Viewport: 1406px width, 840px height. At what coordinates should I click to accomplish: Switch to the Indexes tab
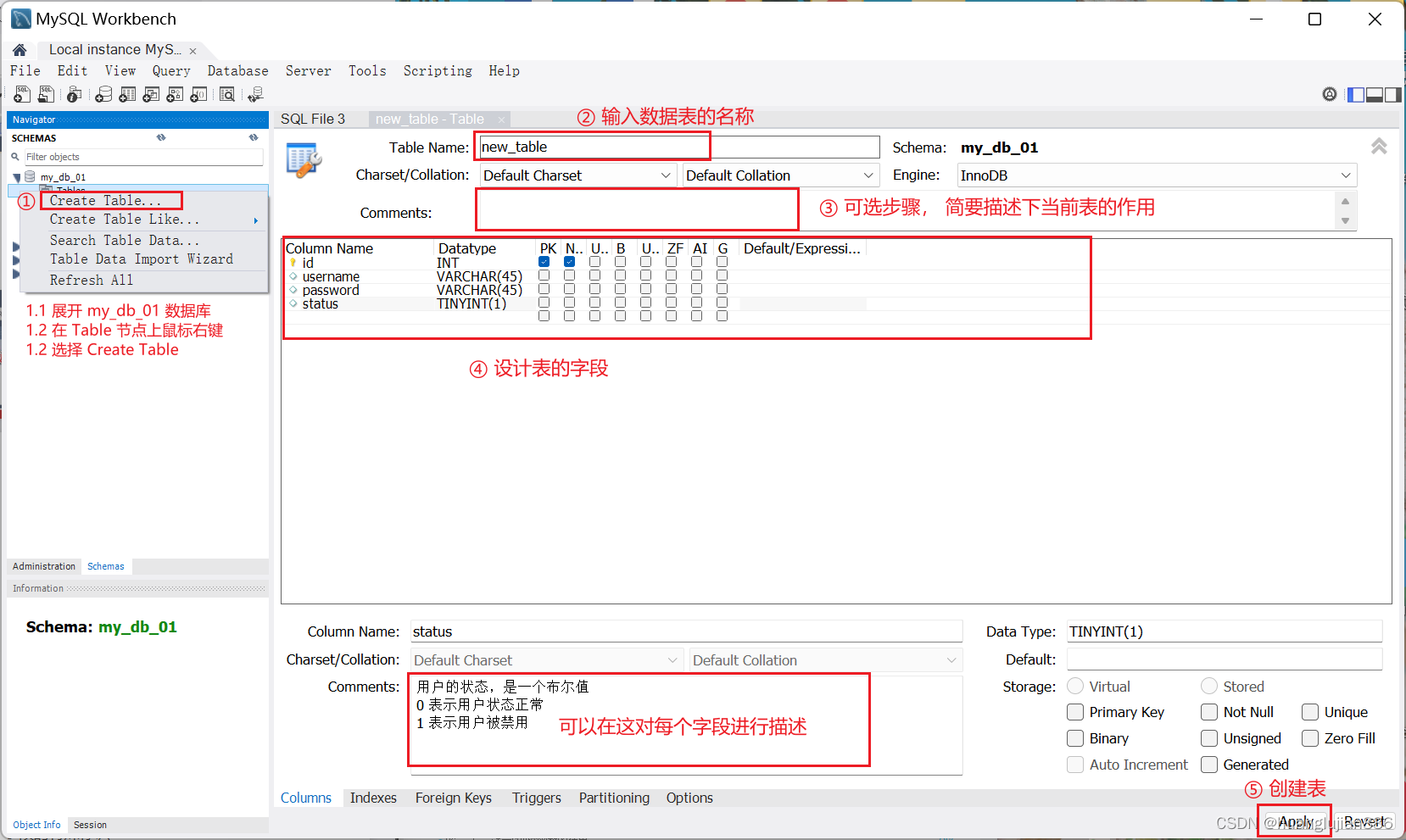tap(373, 798)
